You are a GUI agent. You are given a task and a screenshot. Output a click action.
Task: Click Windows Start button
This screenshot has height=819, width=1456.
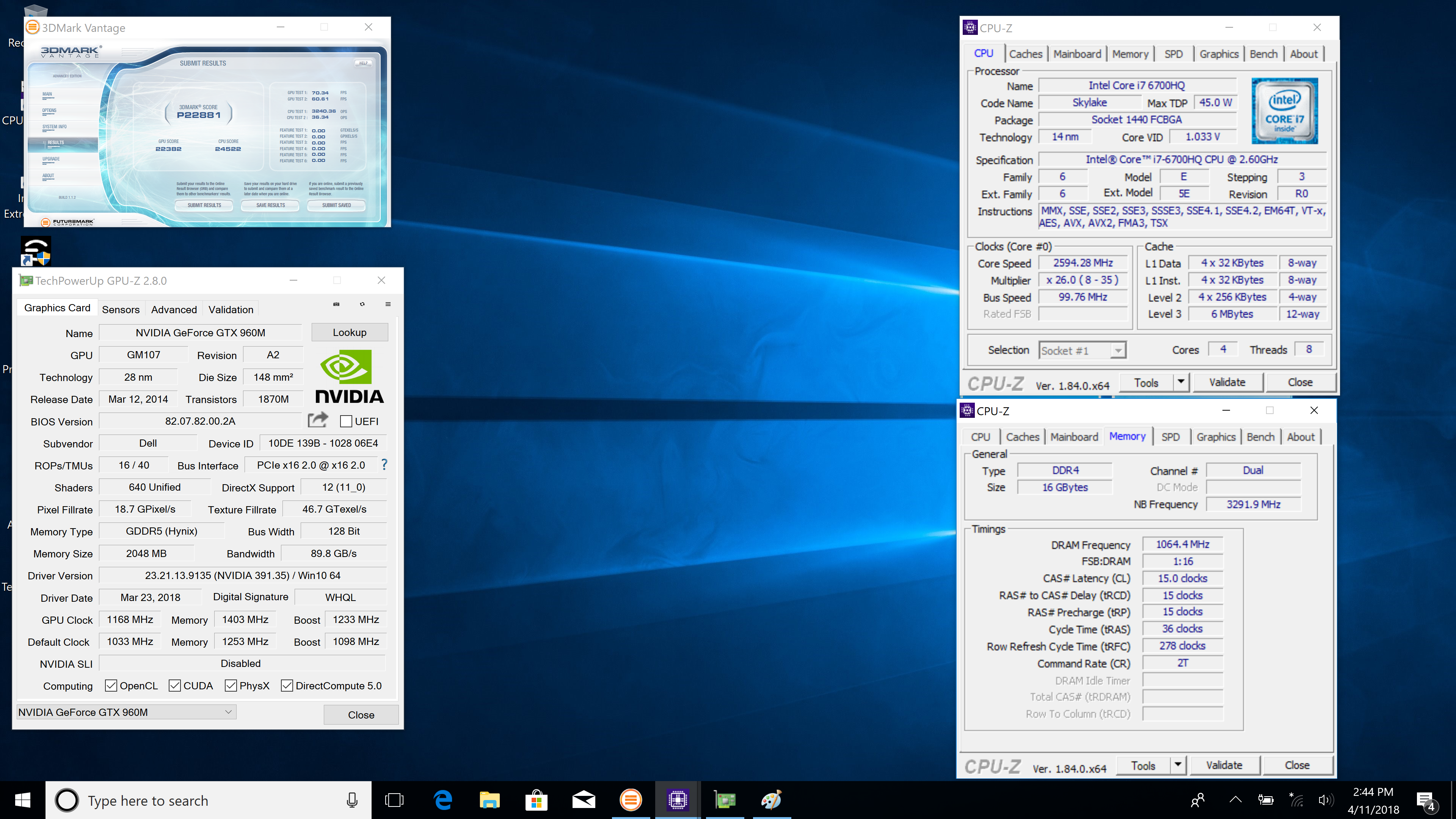pyautogui.click(x=23, y=800)
